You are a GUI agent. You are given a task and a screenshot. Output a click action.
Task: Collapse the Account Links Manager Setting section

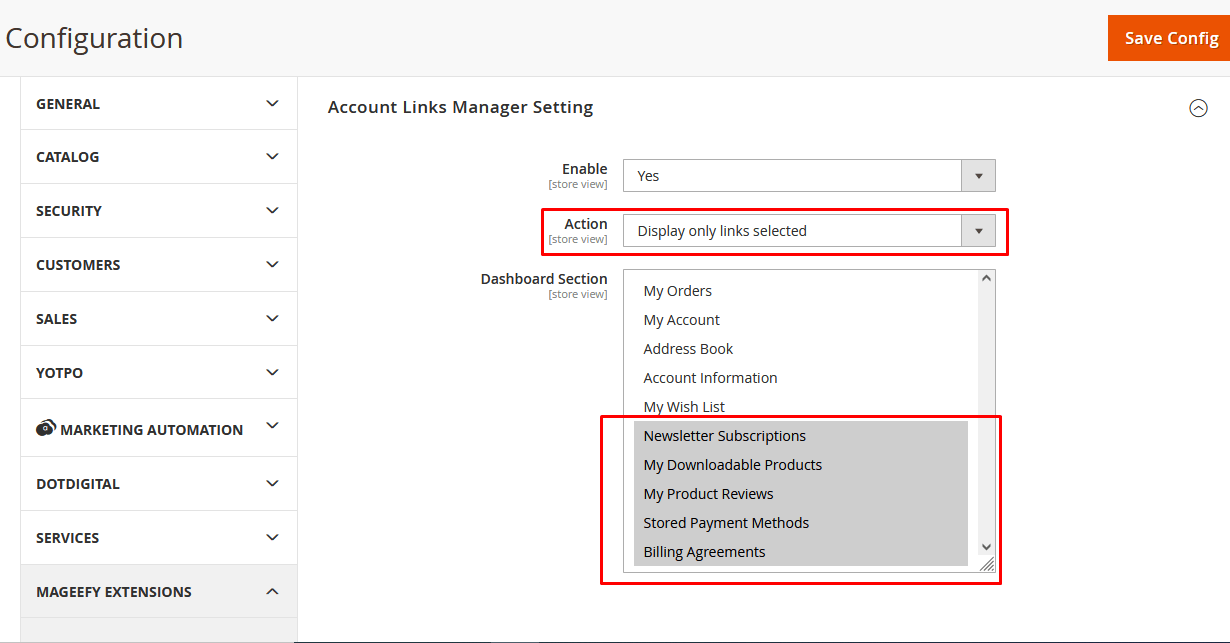click(1198, 108)
